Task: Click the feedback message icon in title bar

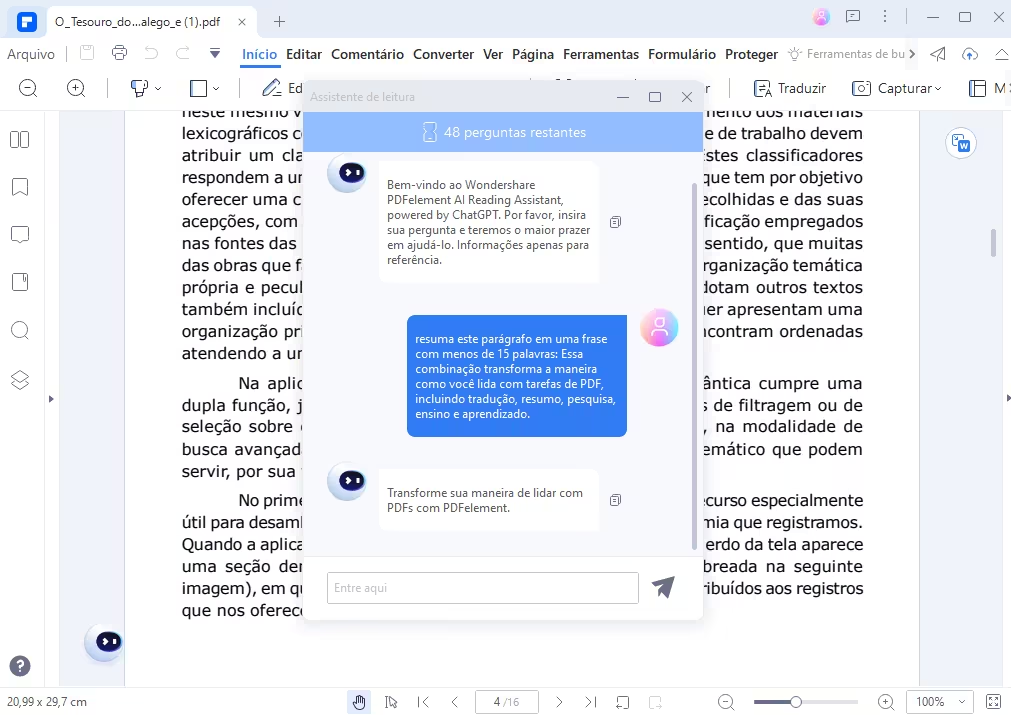Action: point(853,17)
